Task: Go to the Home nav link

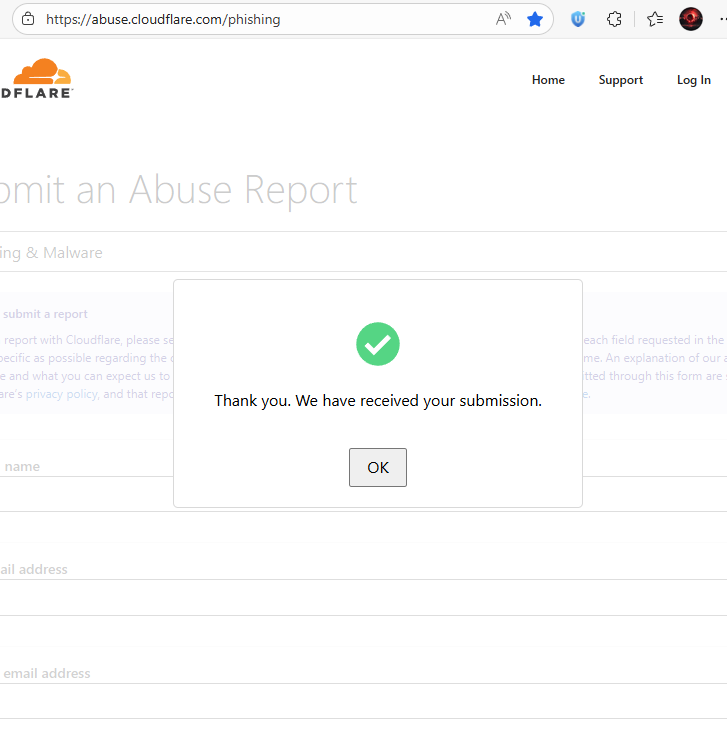Action: pos(548,80)
